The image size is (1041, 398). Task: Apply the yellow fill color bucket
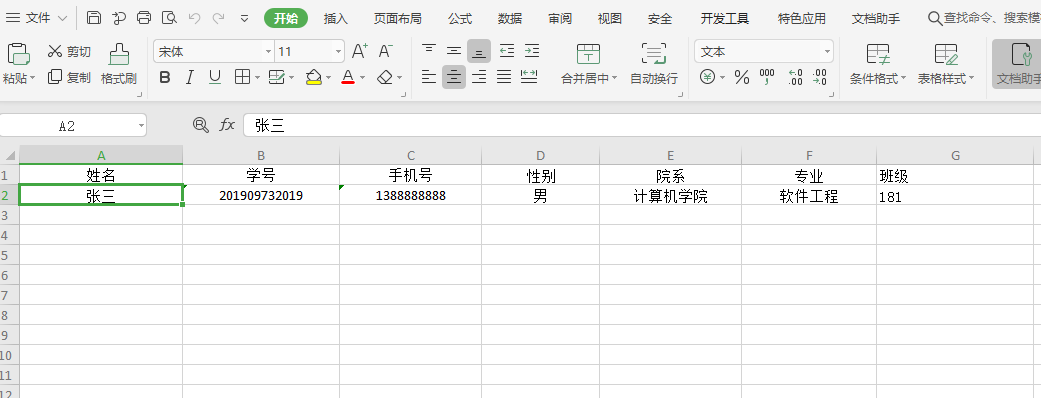pyautogui.click(x=313, y=78)
